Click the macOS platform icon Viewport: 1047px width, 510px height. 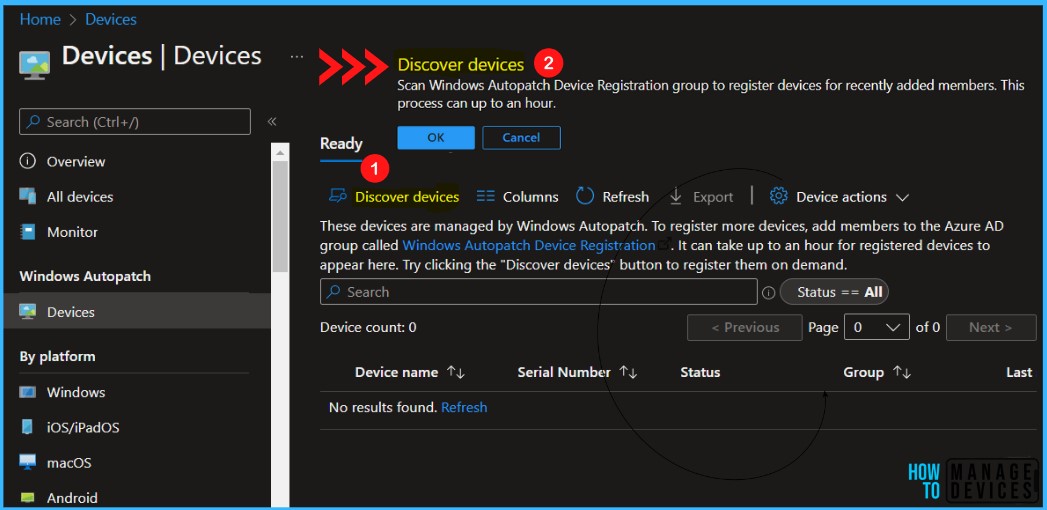coord(27,463)
